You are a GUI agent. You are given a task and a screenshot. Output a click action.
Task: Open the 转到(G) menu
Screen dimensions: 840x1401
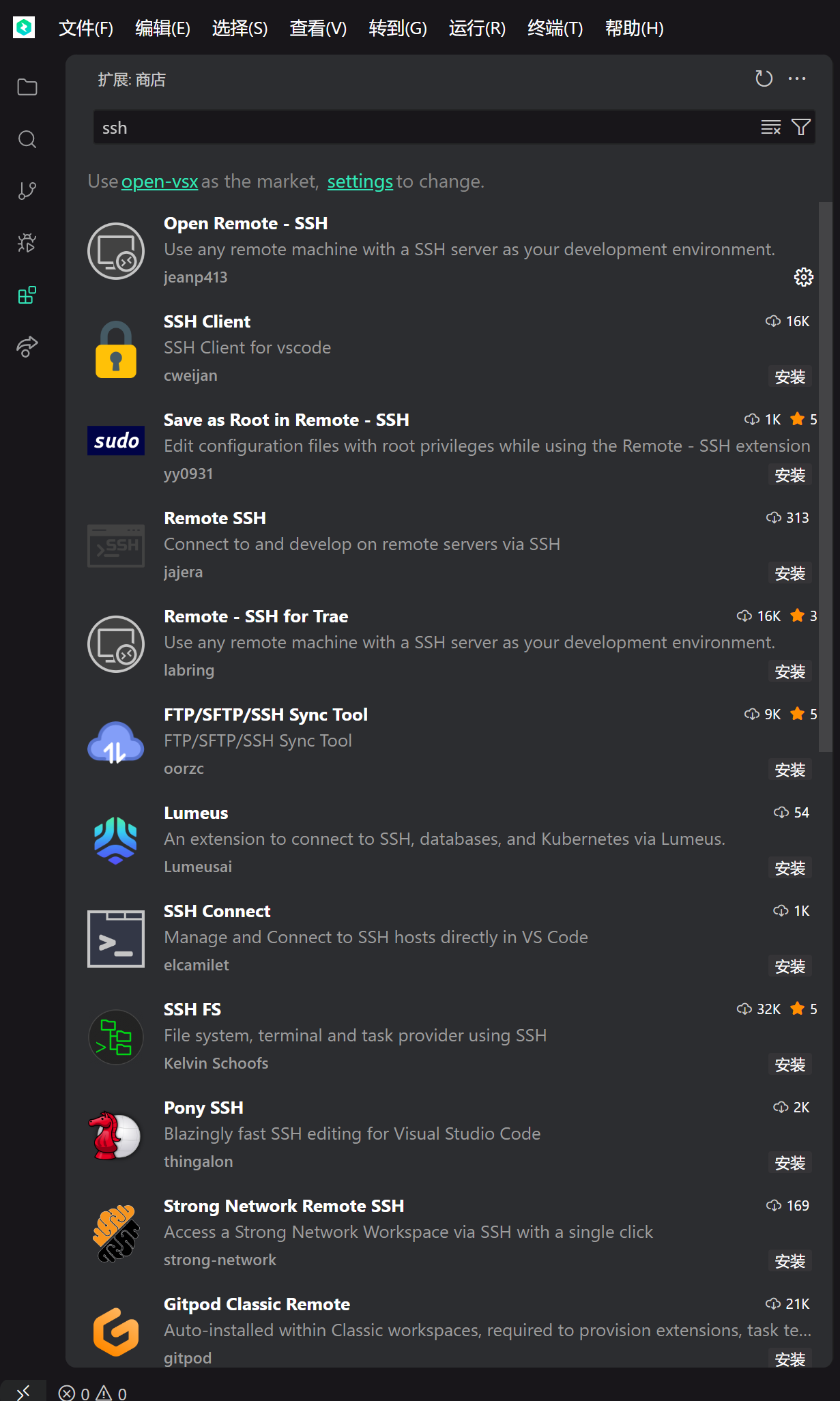point(398,28)
